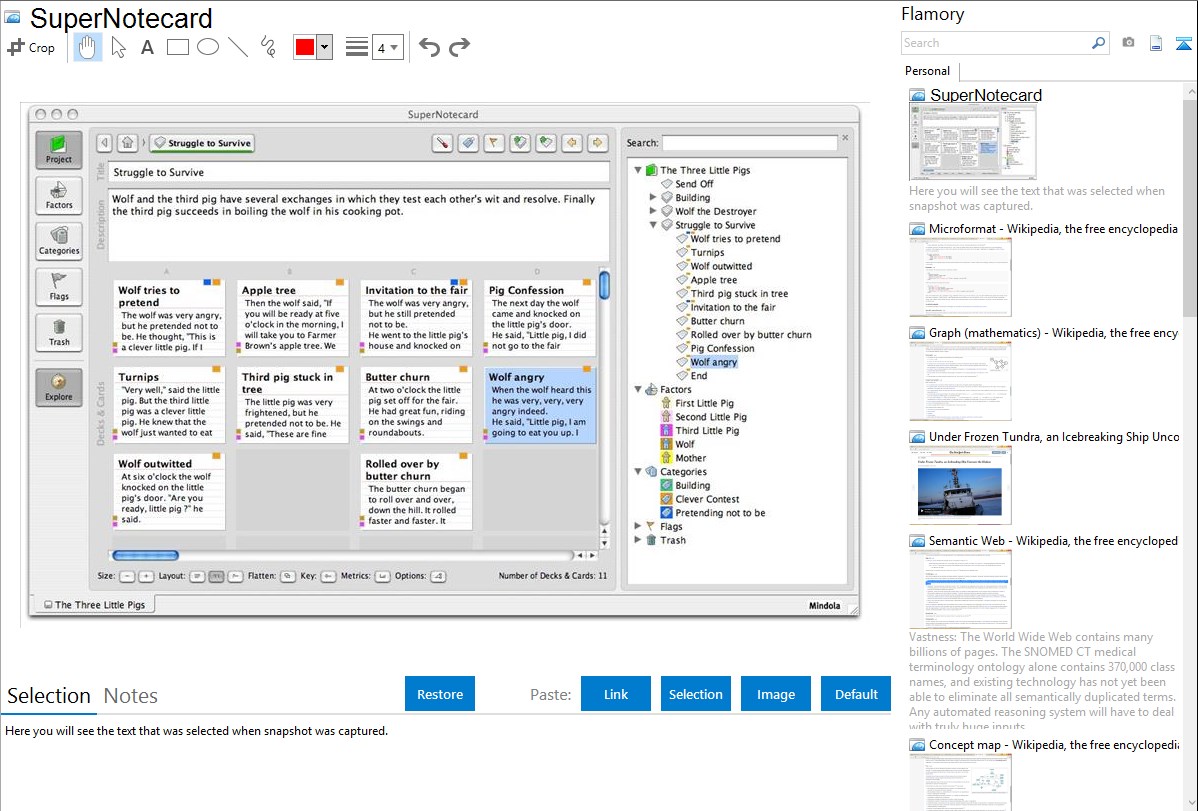Collapse the Struggle to Survive tree node

[x=653, y=225]
